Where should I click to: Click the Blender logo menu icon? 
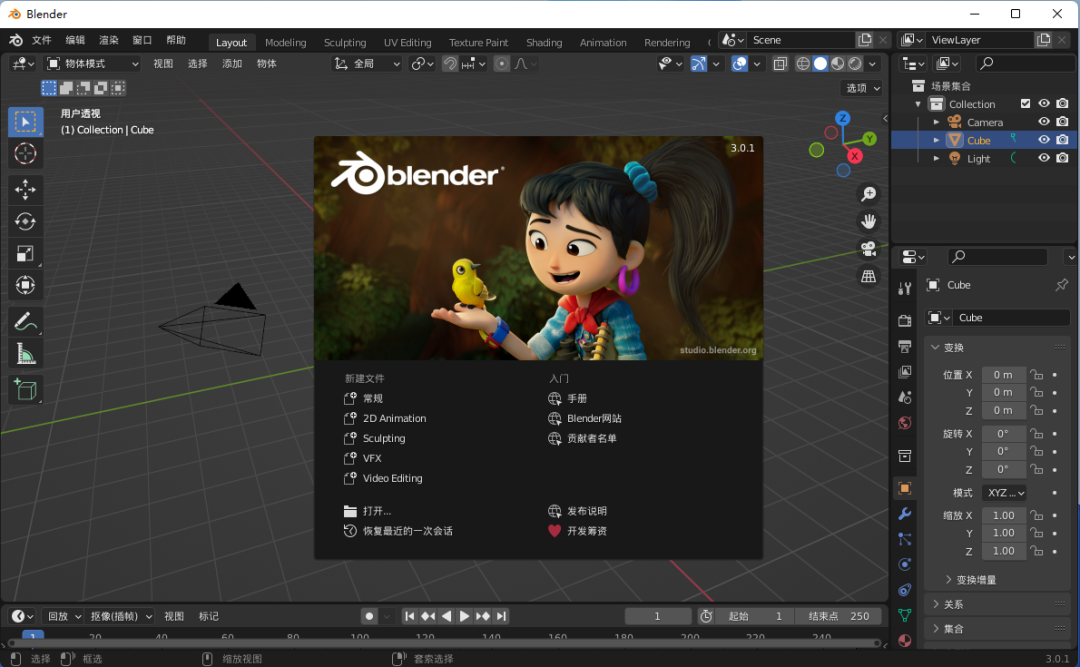coord(16,40)
